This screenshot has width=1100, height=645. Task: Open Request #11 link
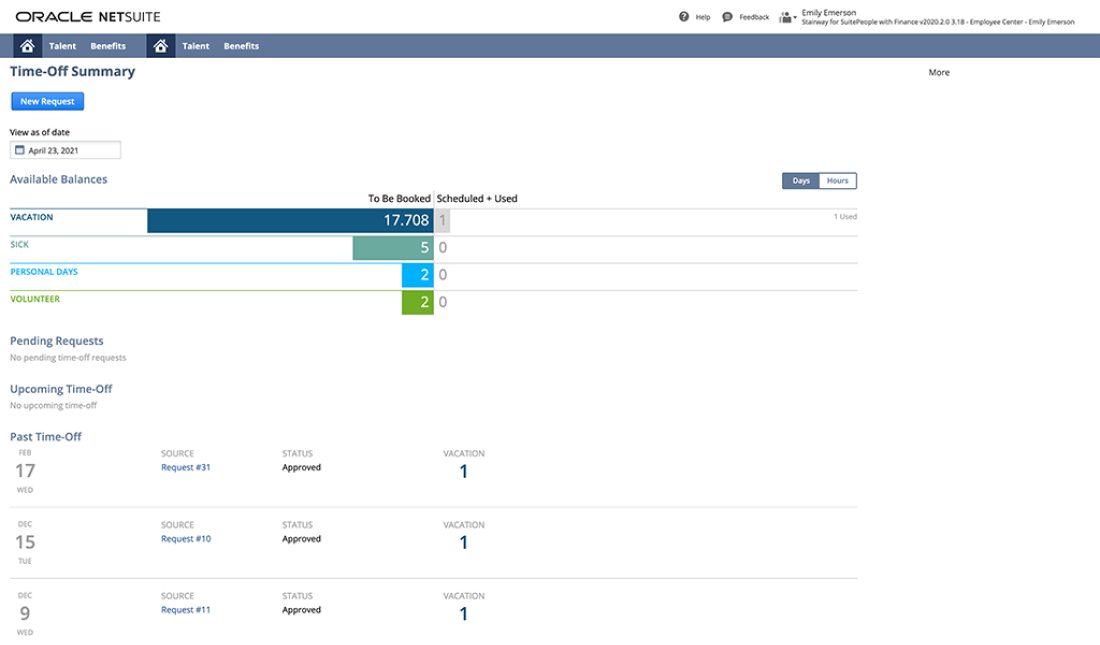click(185, 610)
